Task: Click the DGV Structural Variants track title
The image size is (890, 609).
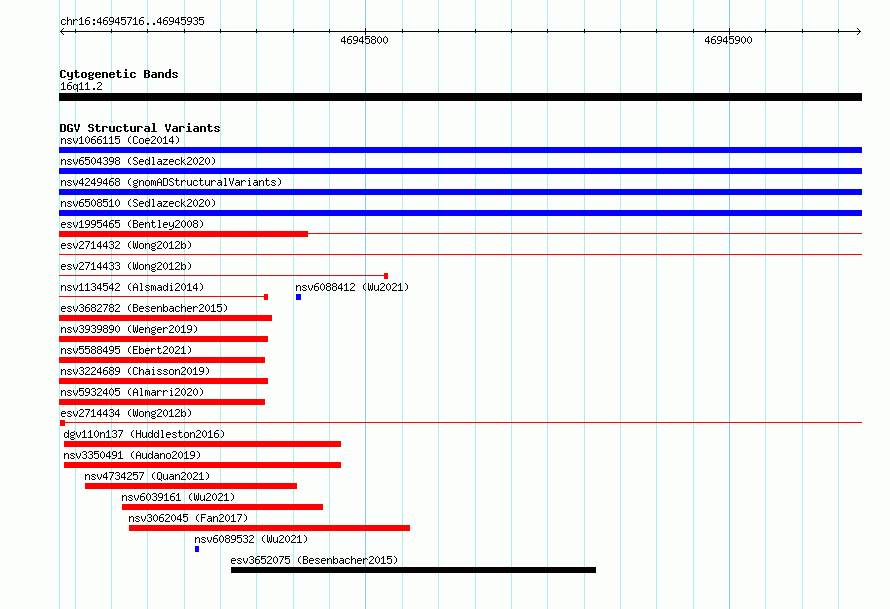Action: [x=140, y=128]
